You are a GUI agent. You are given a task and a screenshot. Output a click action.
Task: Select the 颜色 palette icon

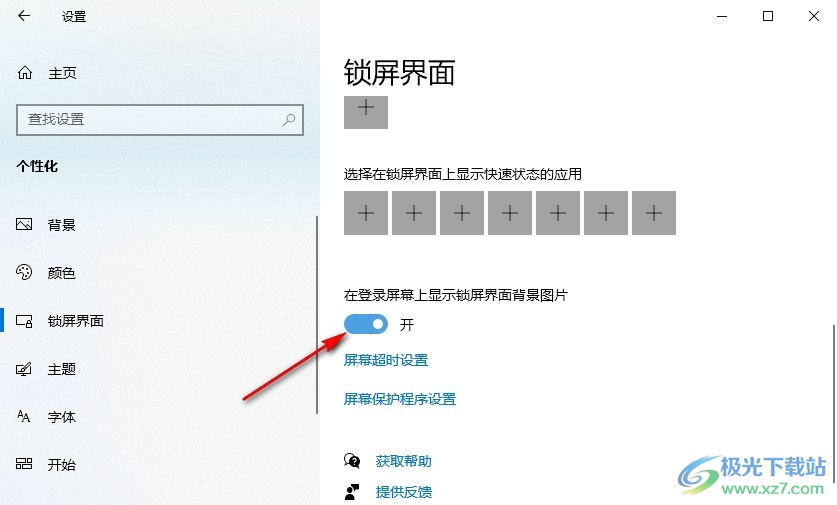tap(24, 272)
